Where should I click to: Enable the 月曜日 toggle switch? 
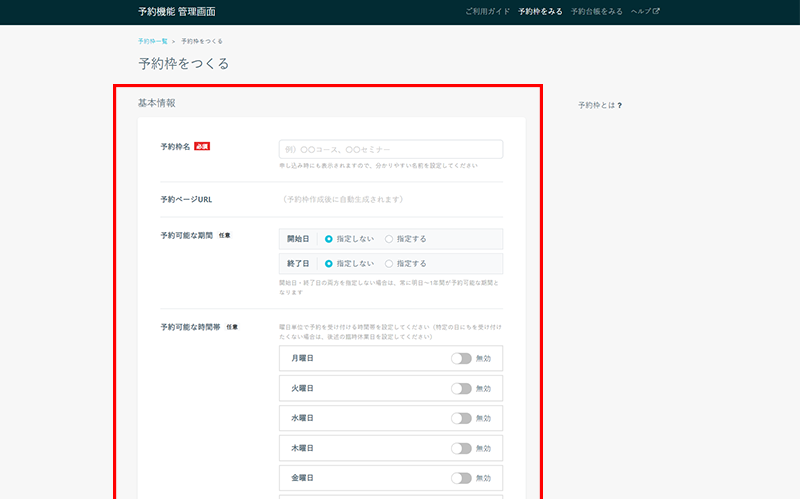pos(461,358)
